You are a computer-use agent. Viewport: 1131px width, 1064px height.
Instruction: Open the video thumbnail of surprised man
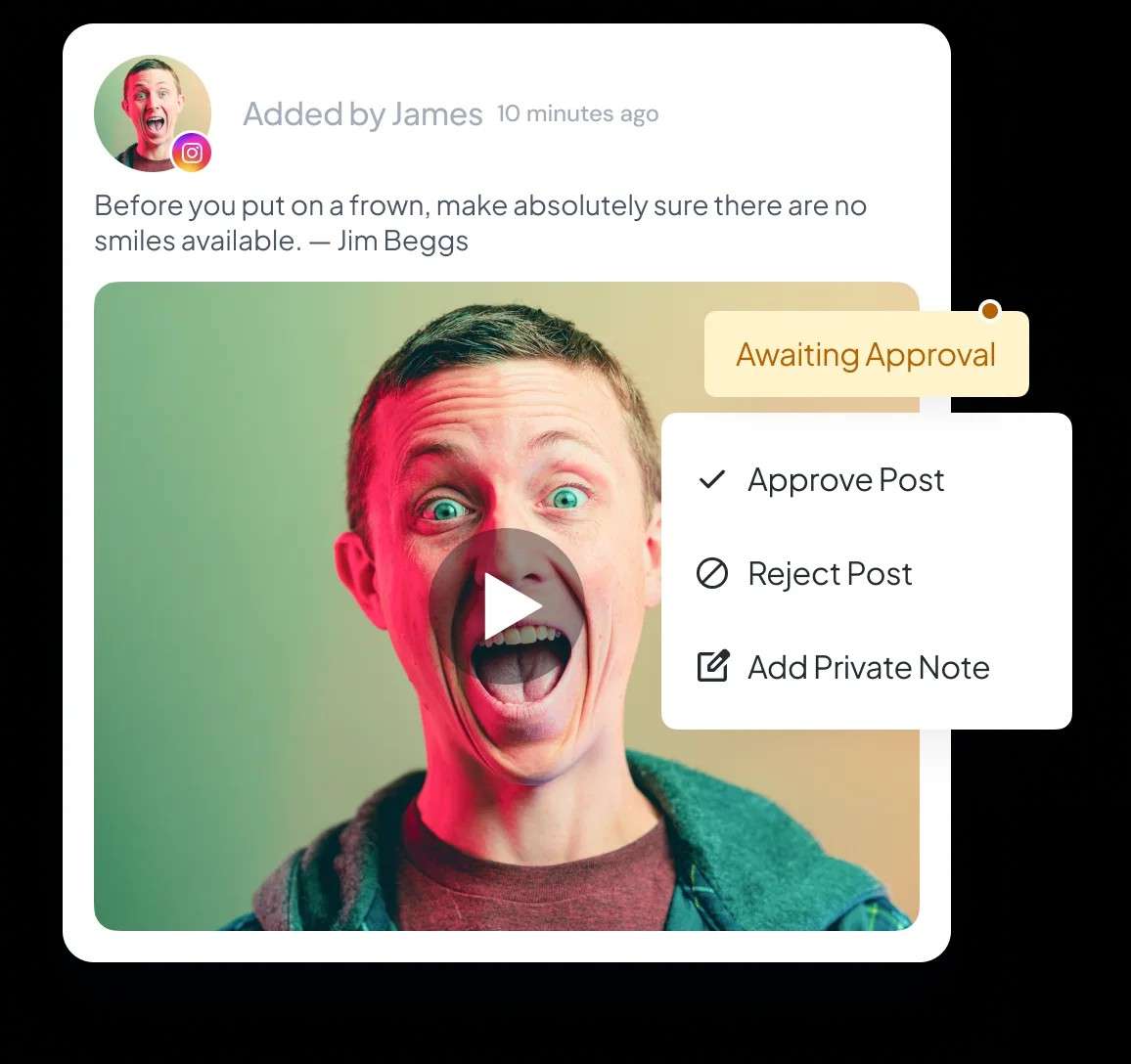coord(507,606)
